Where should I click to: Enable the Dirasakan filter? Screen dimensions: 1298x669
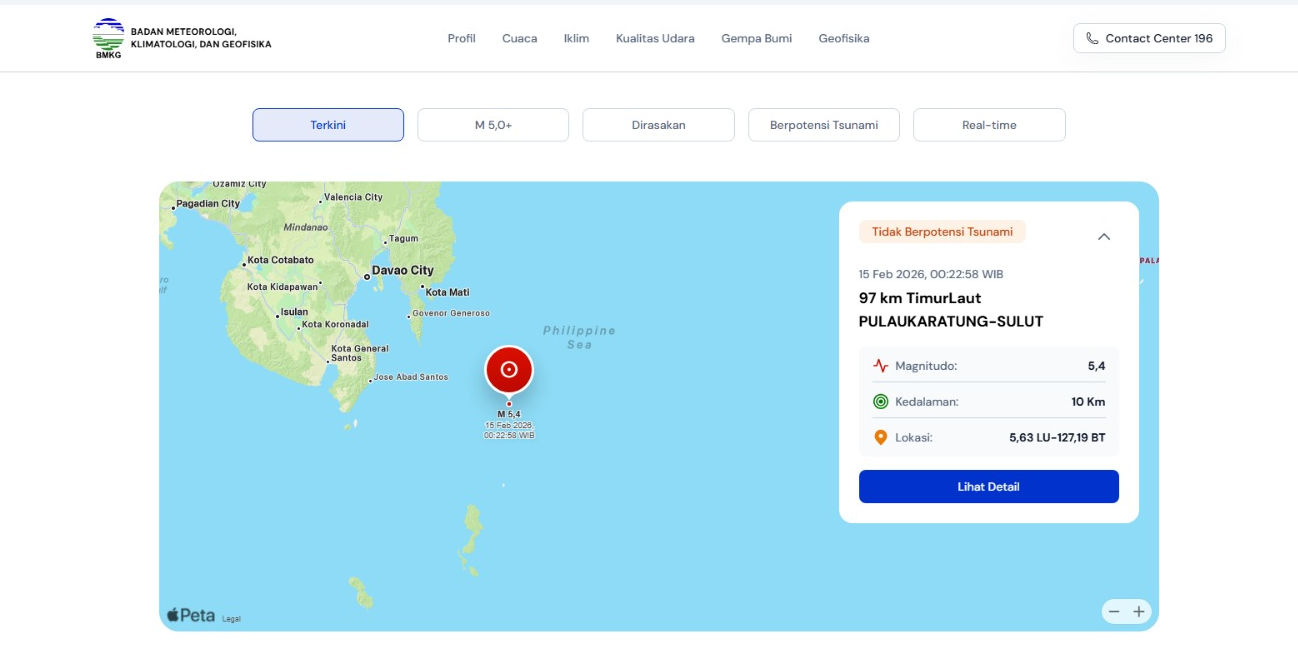[x=659, y=124]
